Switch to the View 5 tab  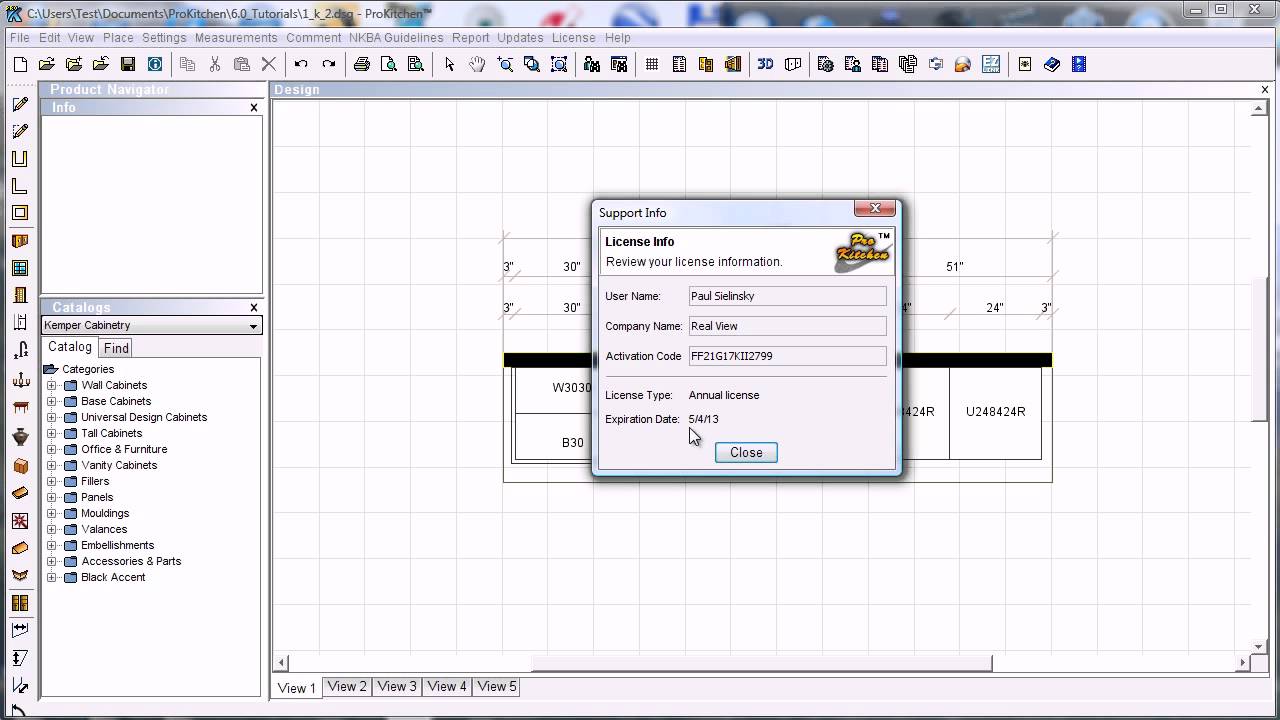[x=497, y=686]
